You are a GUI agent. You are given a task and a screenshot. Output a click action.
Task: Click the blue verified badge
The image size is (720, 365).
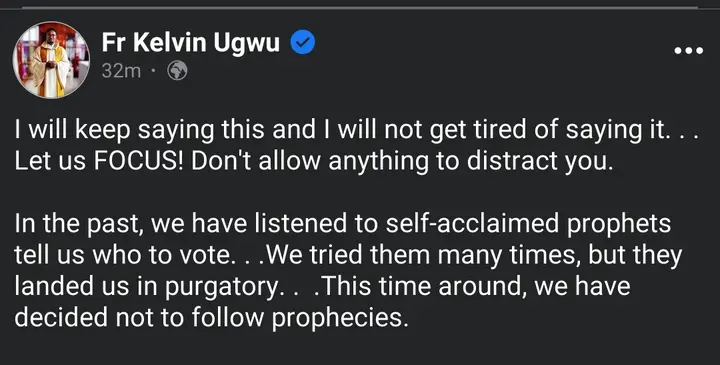pyautogui.click(x=303, y=43)
